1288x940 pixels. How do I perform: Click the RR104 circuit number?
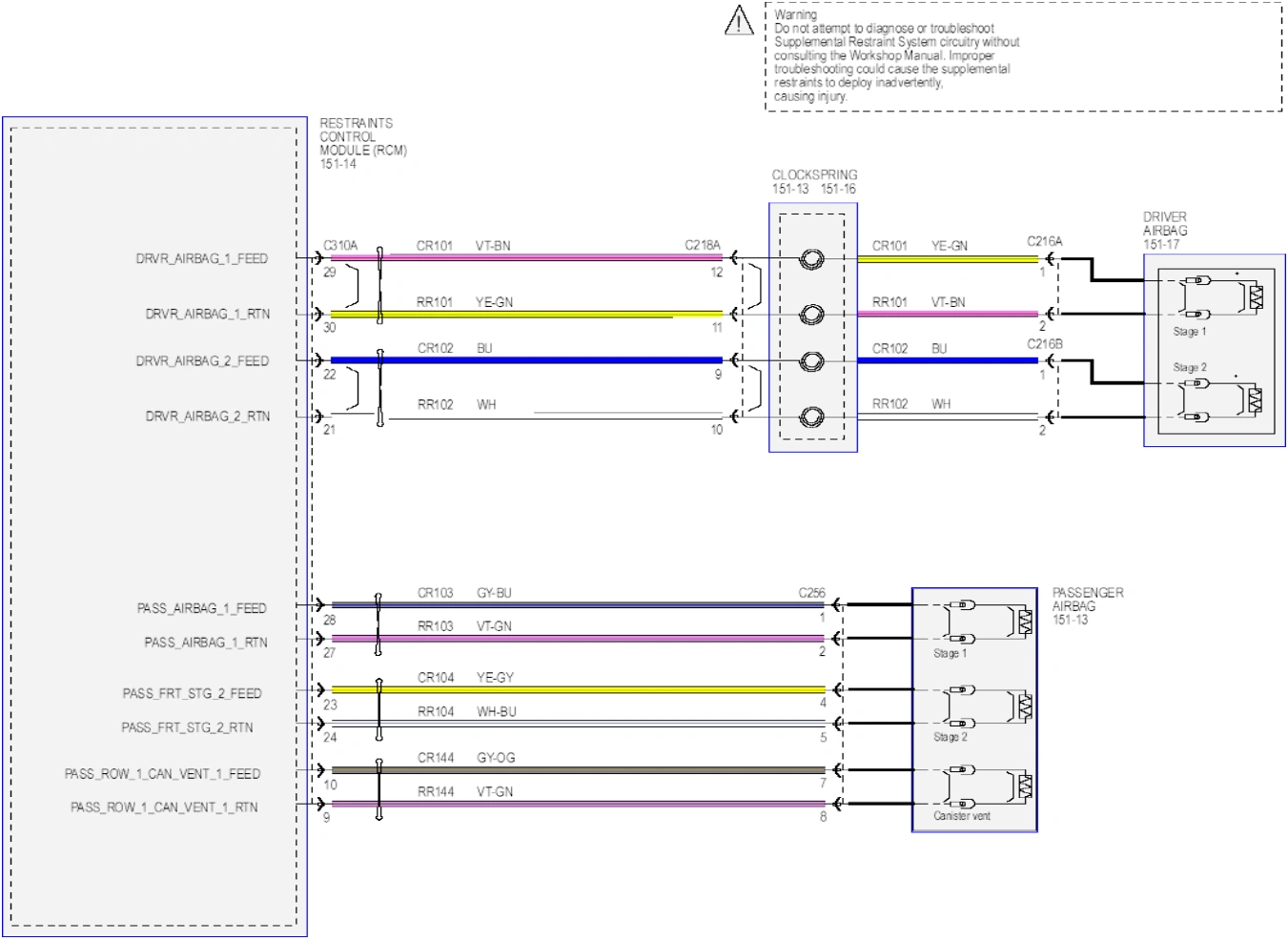[x=436, y=712]
